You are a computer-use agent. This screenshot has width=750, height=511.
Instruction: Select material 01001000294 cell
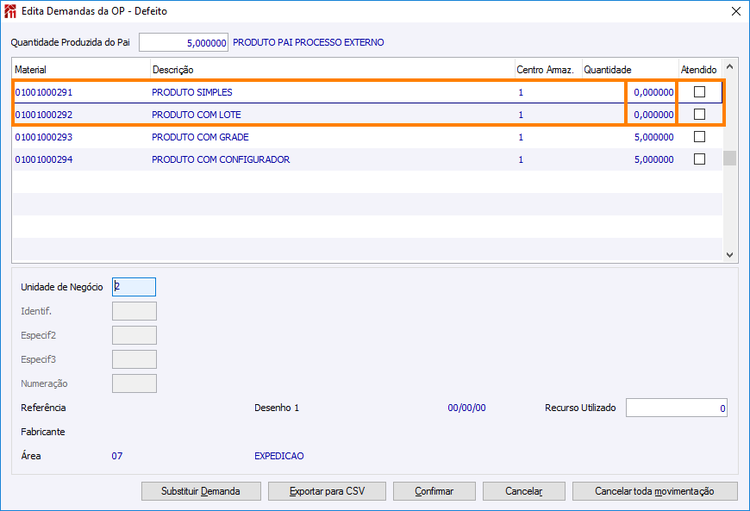[x=44, y=159]
